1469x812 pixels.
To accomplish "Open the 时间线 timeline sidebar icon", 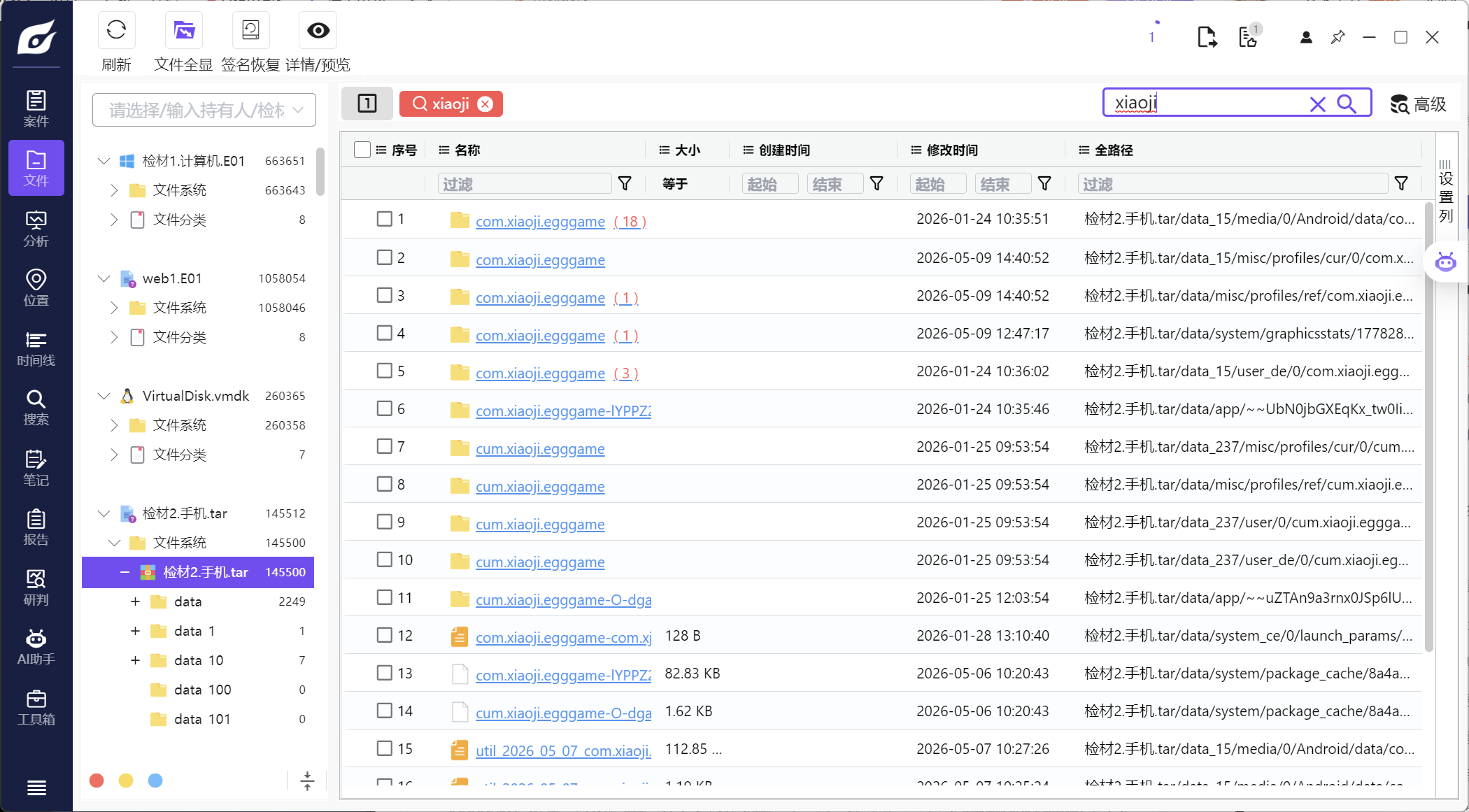I will [36, 348].
